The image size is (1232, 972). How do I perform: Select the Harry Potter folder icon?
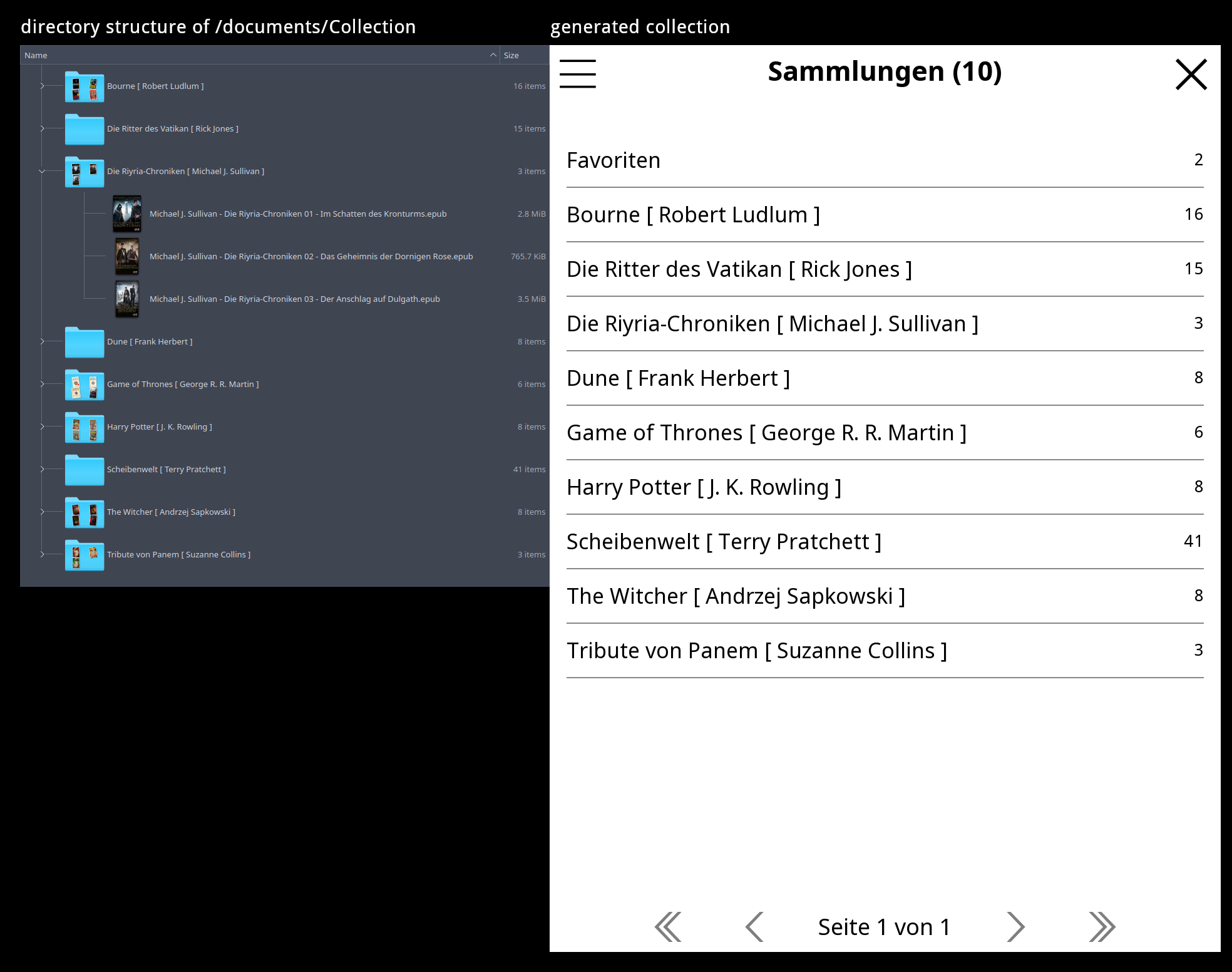tap(85, 427)
